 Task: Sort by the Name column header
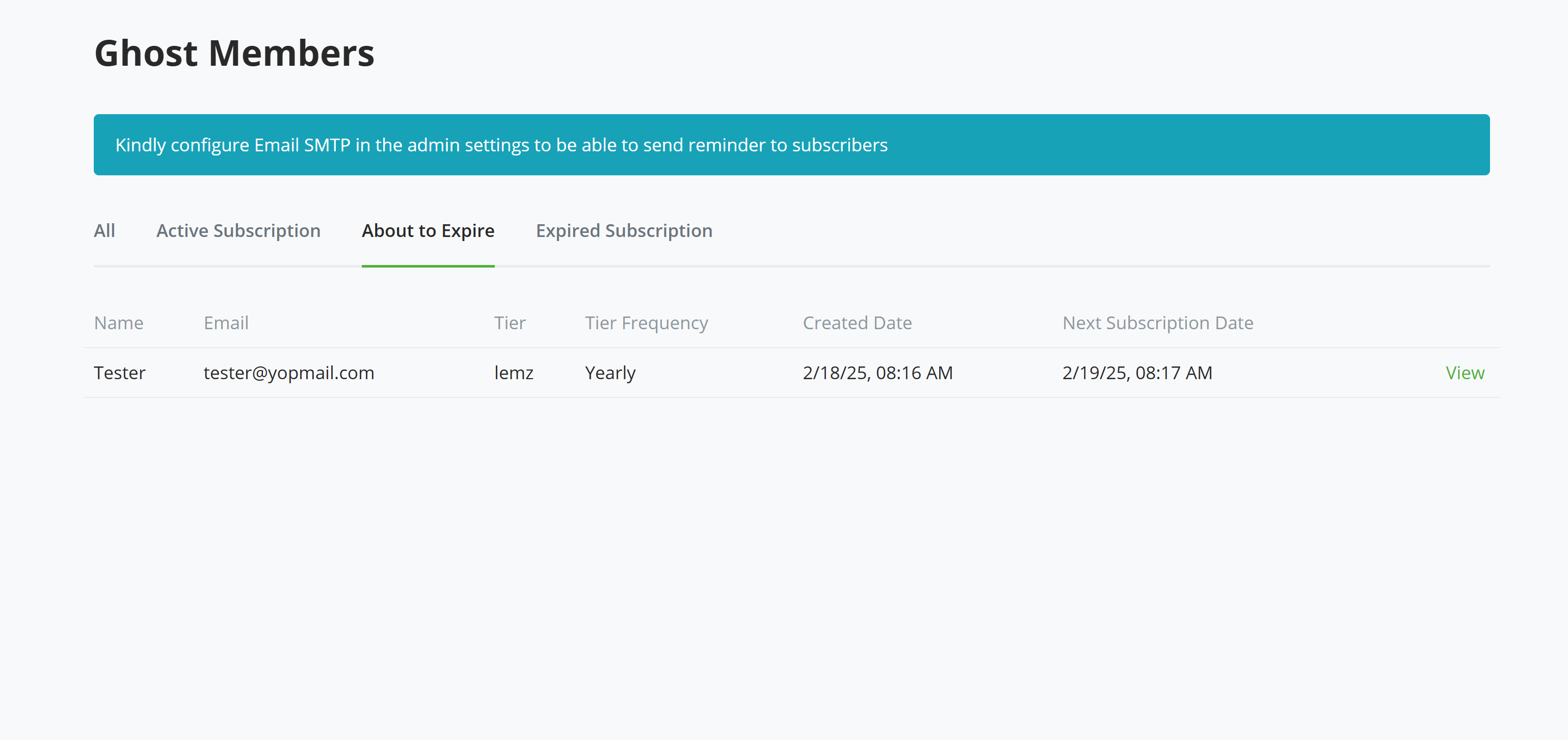pos(118,323)
